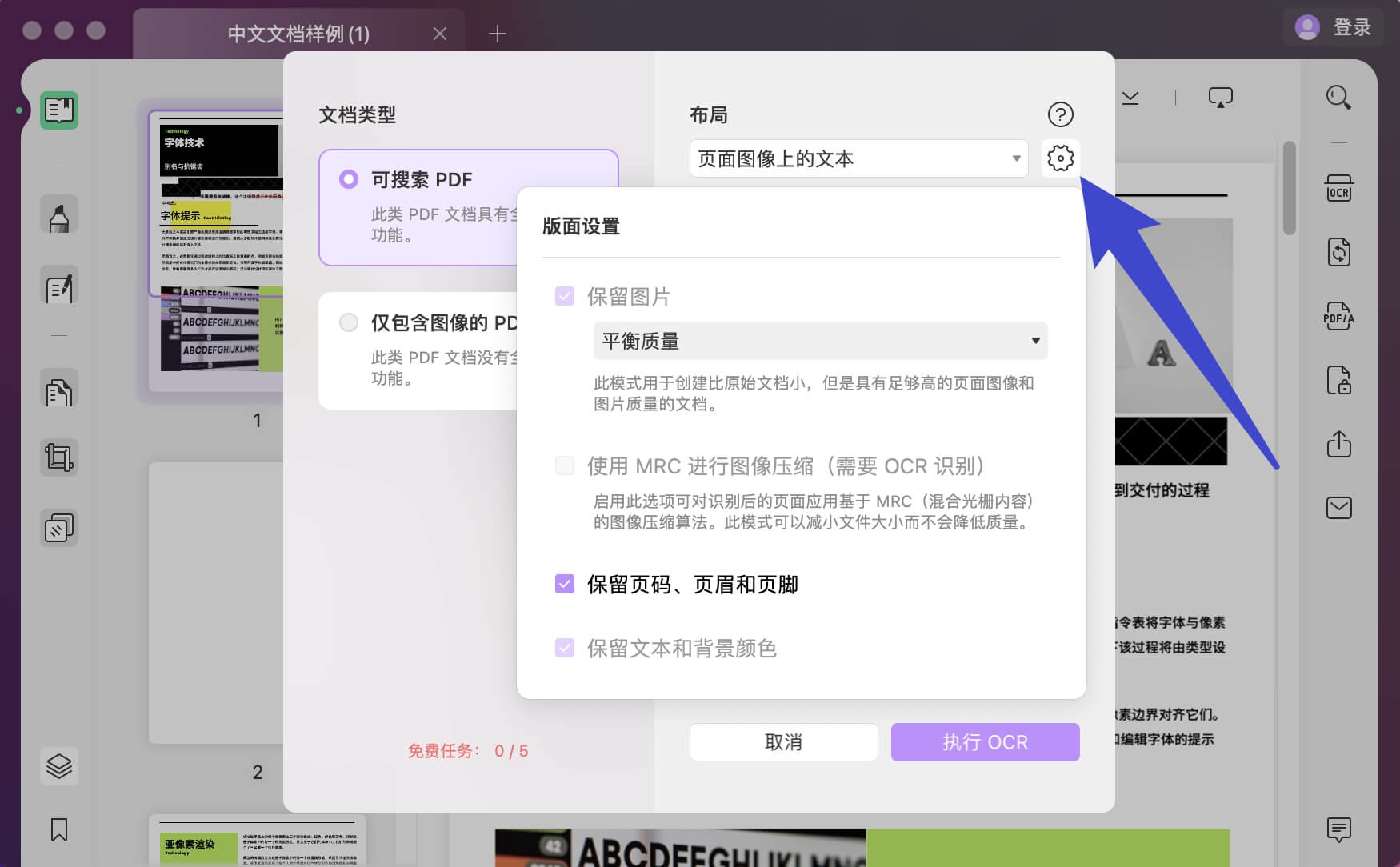
Task: Toggle the 保留图片 checkbox
Action: [x=565, y=296]
